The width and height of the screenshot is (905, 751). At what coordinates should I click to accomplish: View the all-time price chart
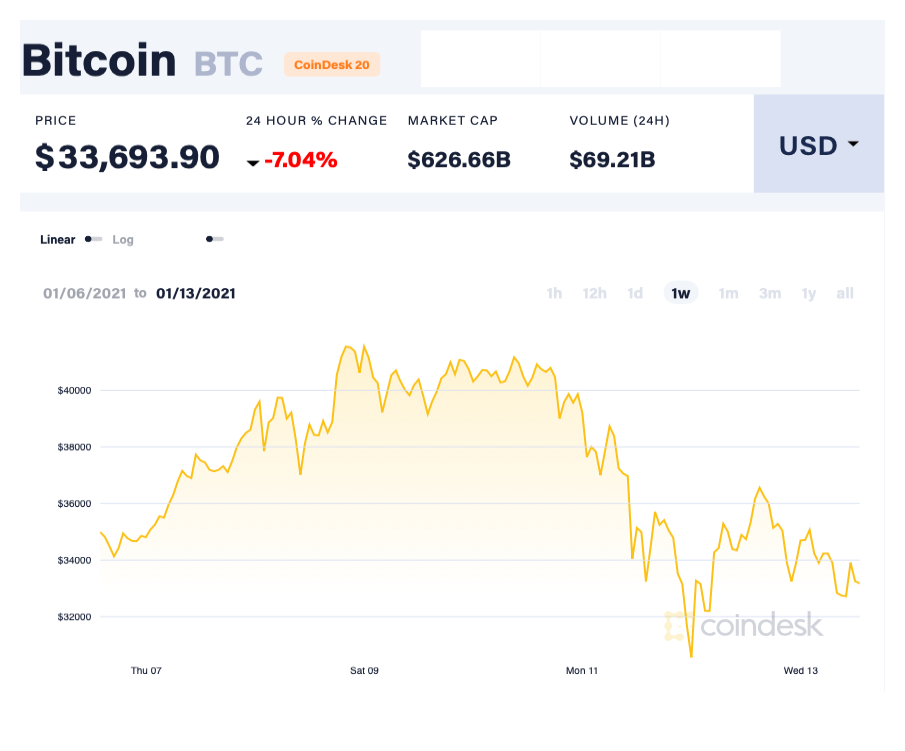click(x=844, y=293)
